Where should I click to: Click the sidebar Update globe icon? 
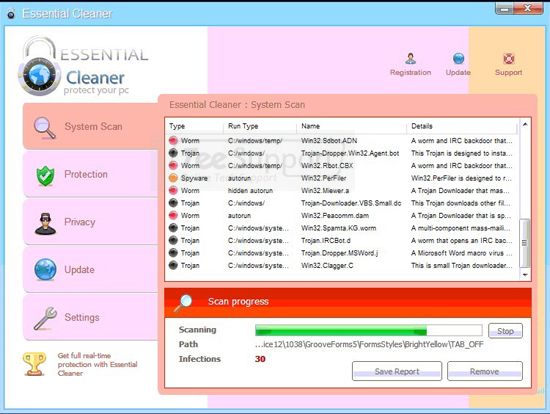pyautogui.click(x=45, y=269)
